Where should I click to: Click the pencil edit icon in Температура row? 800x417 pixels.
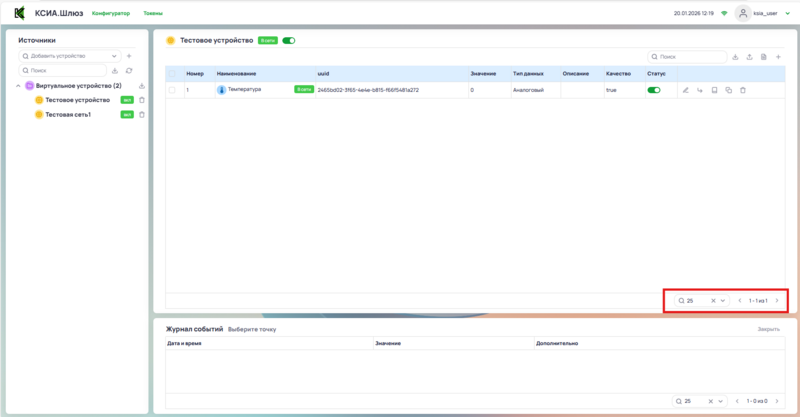686,90
